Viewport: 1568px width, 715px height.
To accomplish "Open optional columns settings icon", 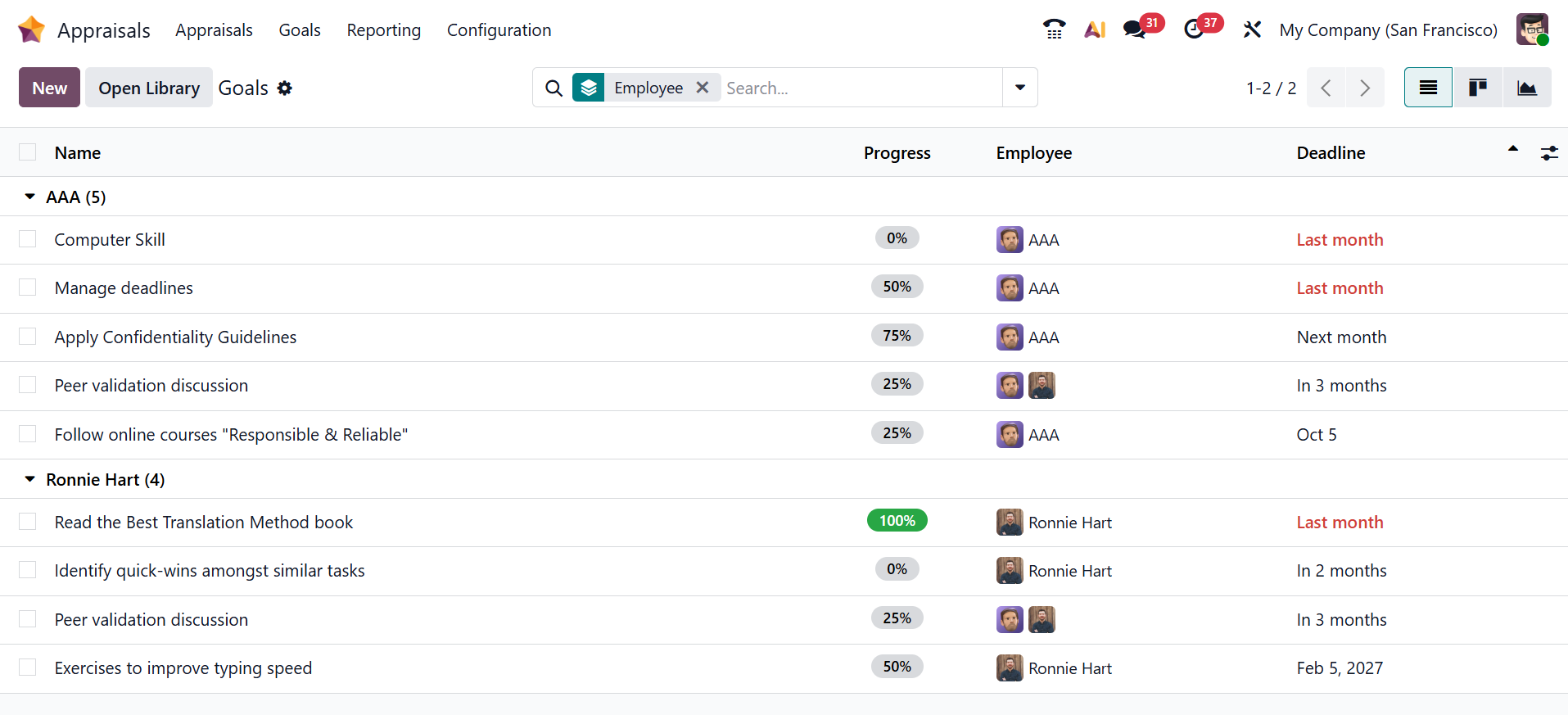I will click(1549, 153).
